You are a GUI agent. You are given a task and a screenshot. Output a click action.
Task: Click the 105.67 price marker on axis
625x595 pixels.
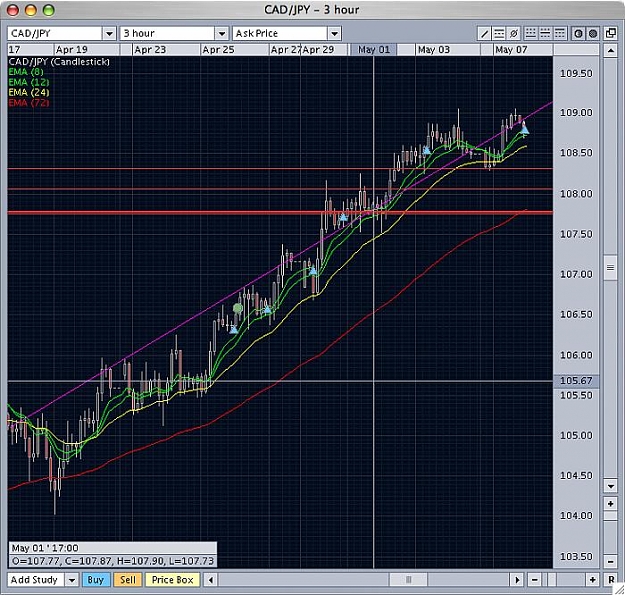pos(576,381)
